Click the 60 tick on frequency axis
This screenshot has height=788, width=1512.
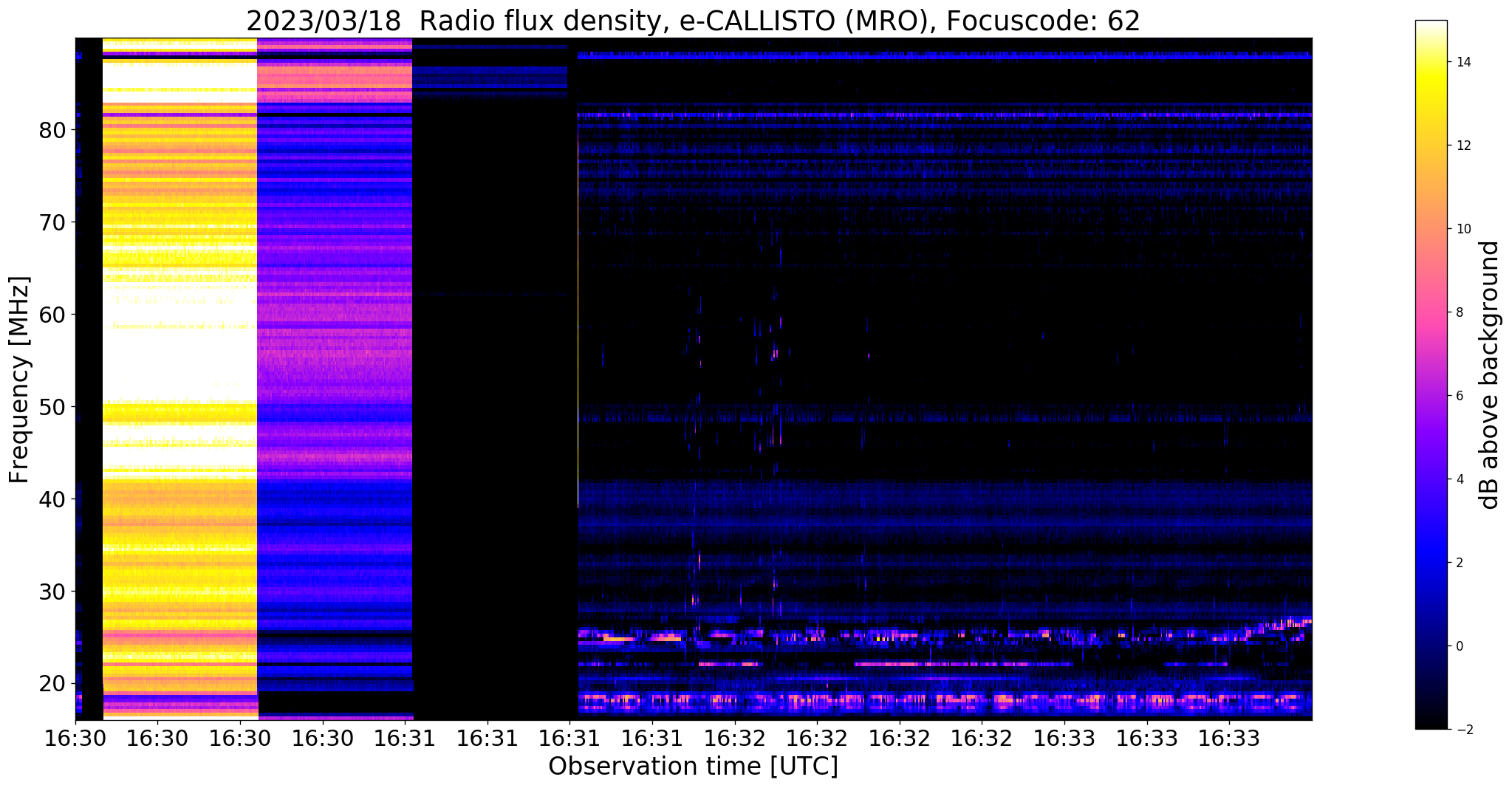[52, 315]
